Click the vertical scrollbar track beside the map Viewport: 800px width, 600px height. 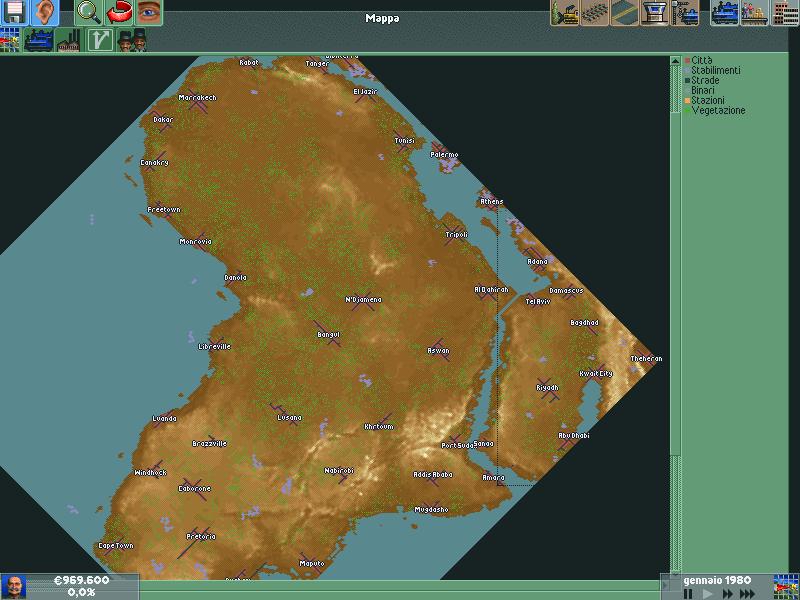(x=674, y=316)
